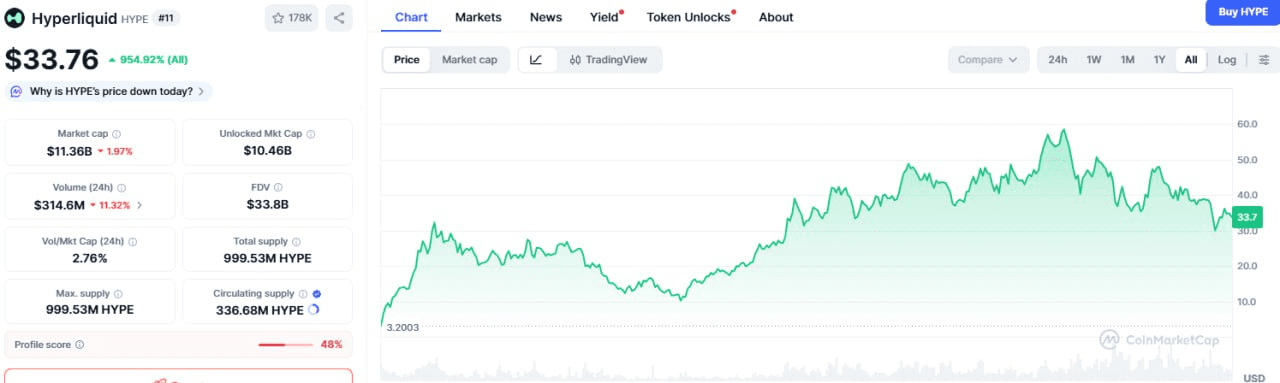1280x383 pixels.
Task: Click the $314.6M volume value
Action: point(59,205)
